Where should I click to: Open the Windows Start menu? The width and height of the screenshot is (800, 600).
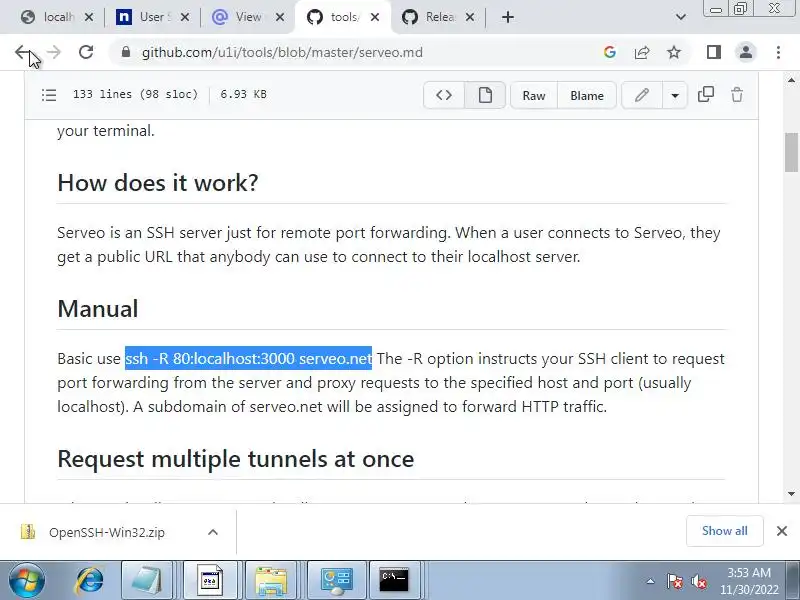pyautogui.click(x=27, y=580)
